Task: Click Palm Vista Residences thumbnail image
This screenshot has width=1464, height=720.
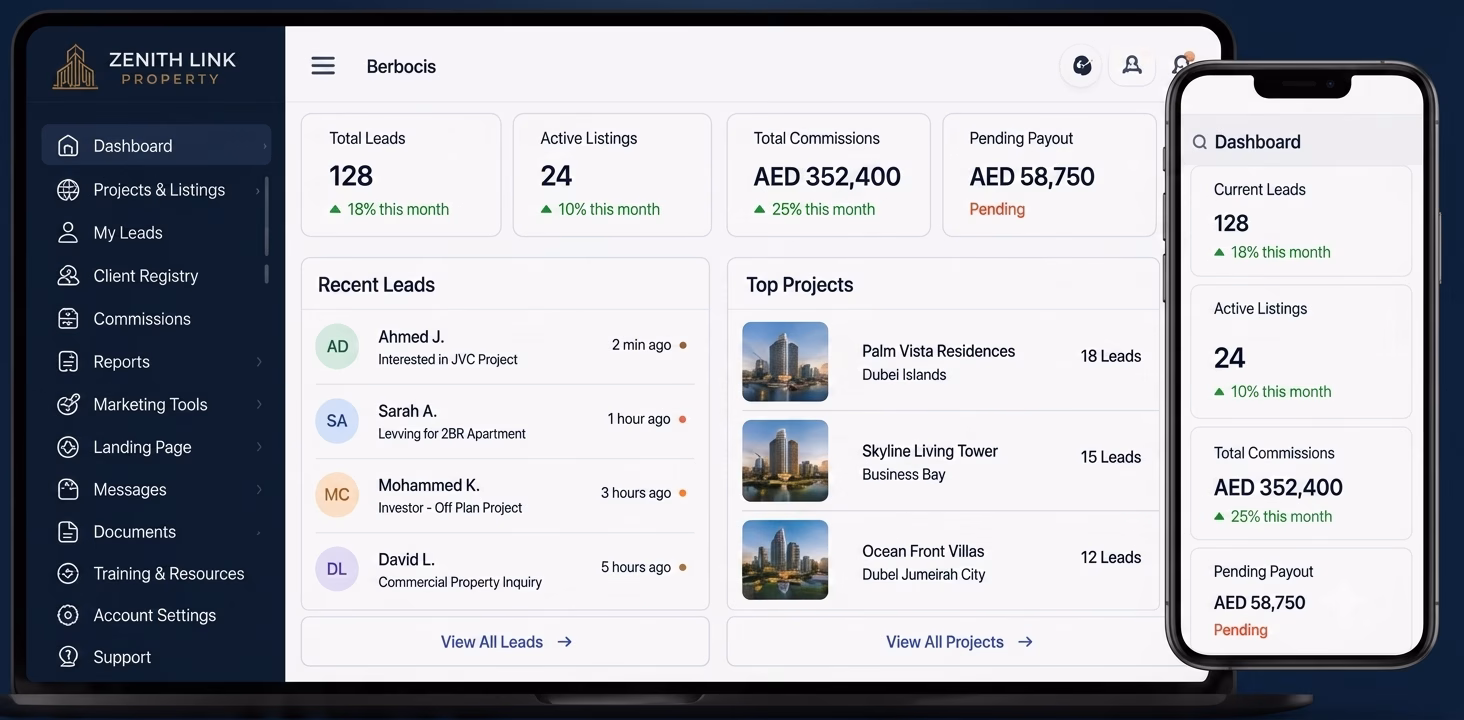Action: point(785,362)
